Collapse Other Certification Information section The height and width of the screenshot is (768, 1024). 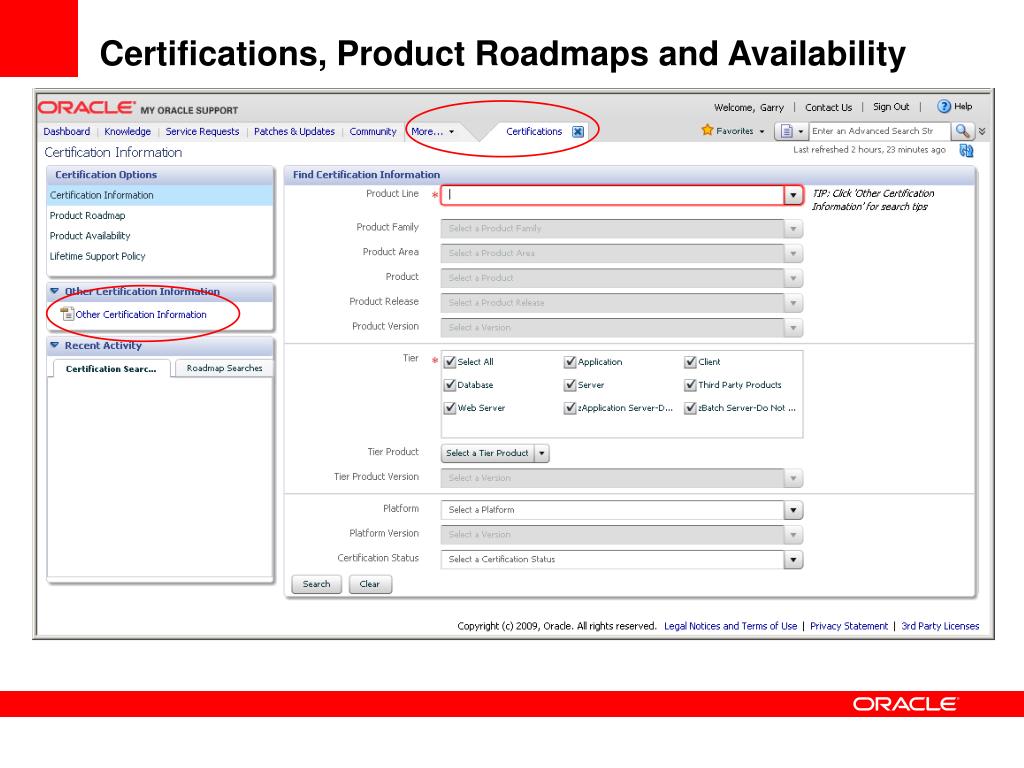55,291
